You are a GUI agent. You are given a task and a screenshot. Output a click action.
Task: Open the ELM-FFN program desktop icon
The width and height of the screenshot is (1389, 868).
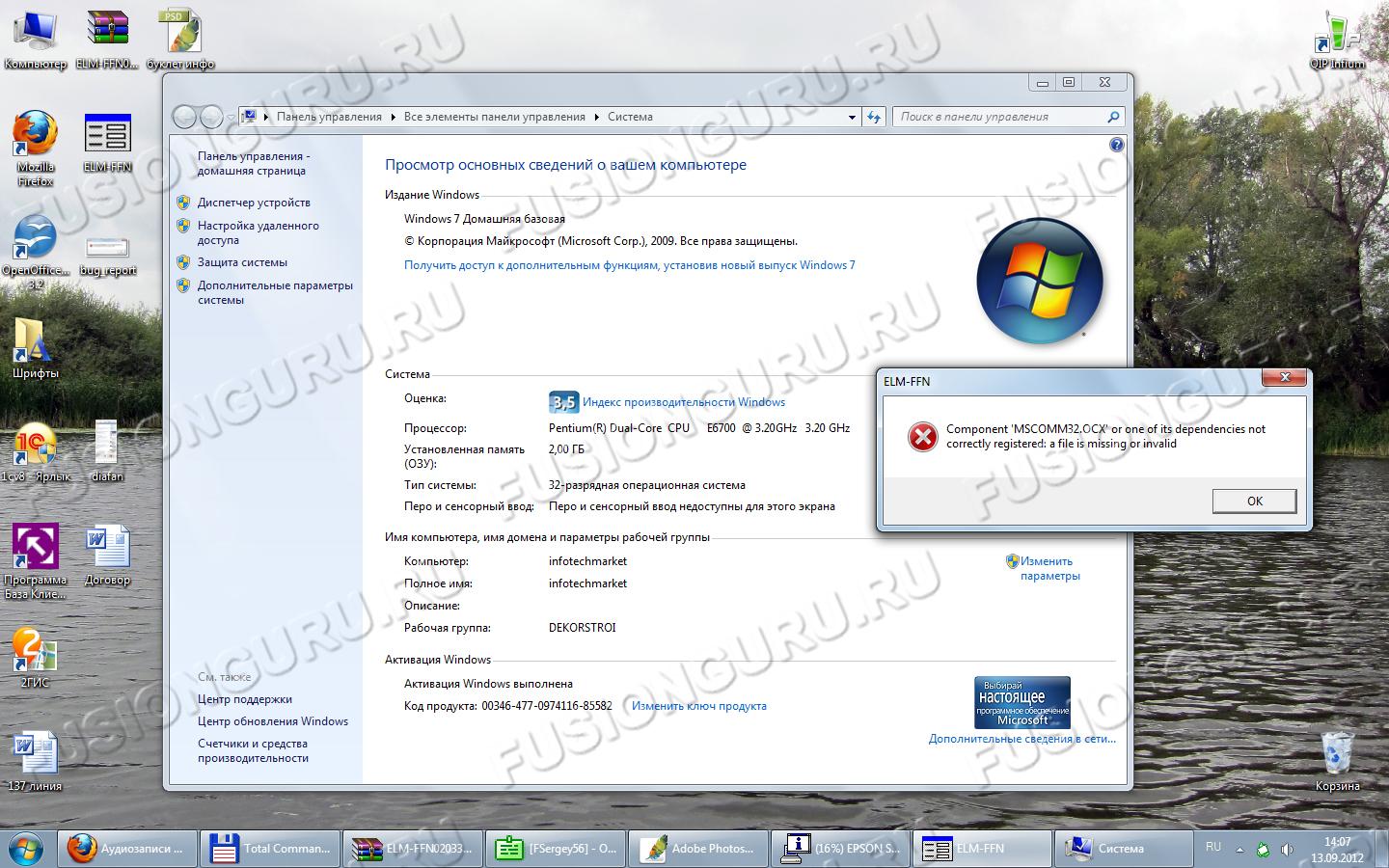point(107,143)
